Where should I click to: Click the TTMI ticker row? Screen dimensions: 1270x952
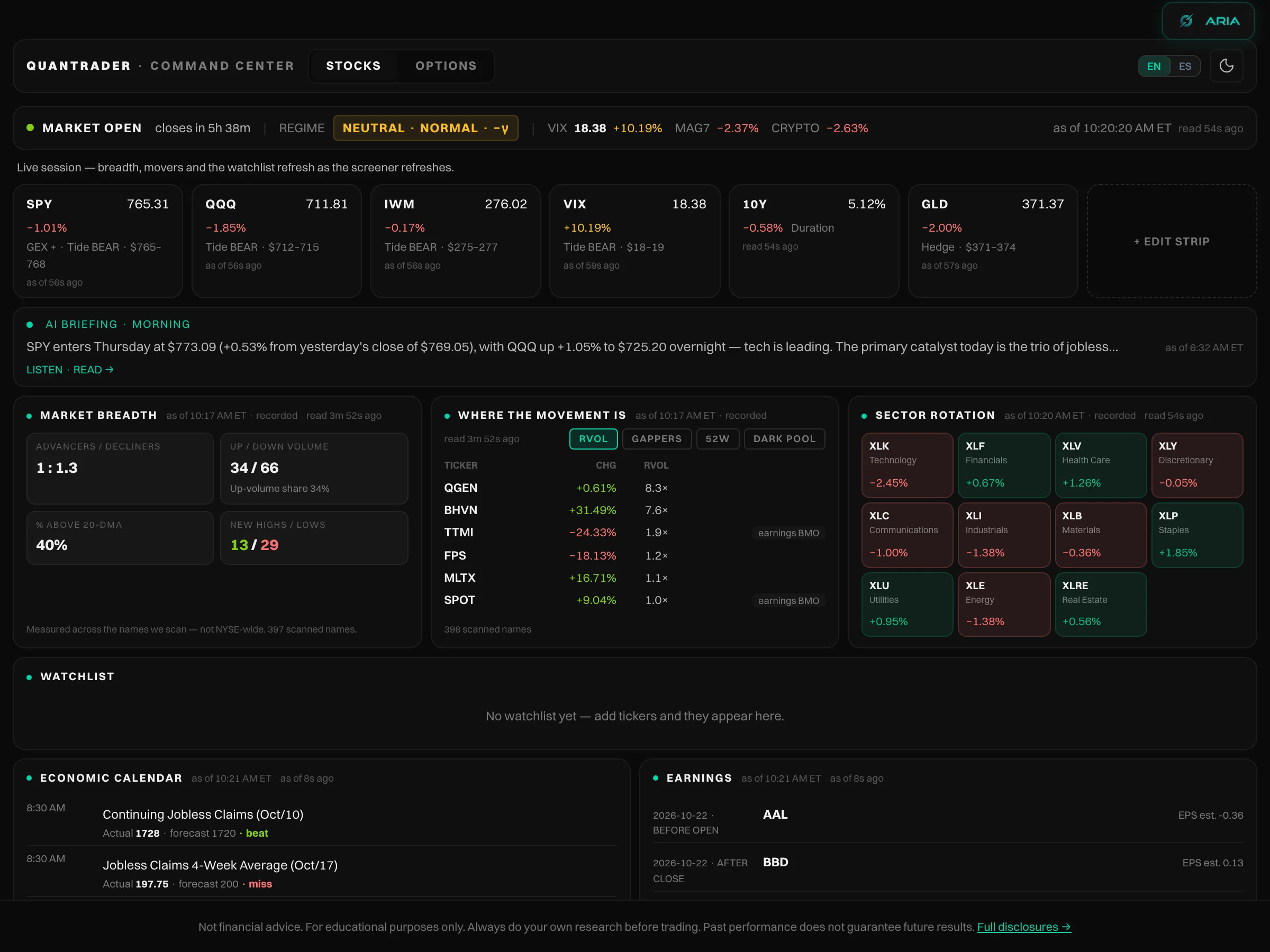pos(634,533)
